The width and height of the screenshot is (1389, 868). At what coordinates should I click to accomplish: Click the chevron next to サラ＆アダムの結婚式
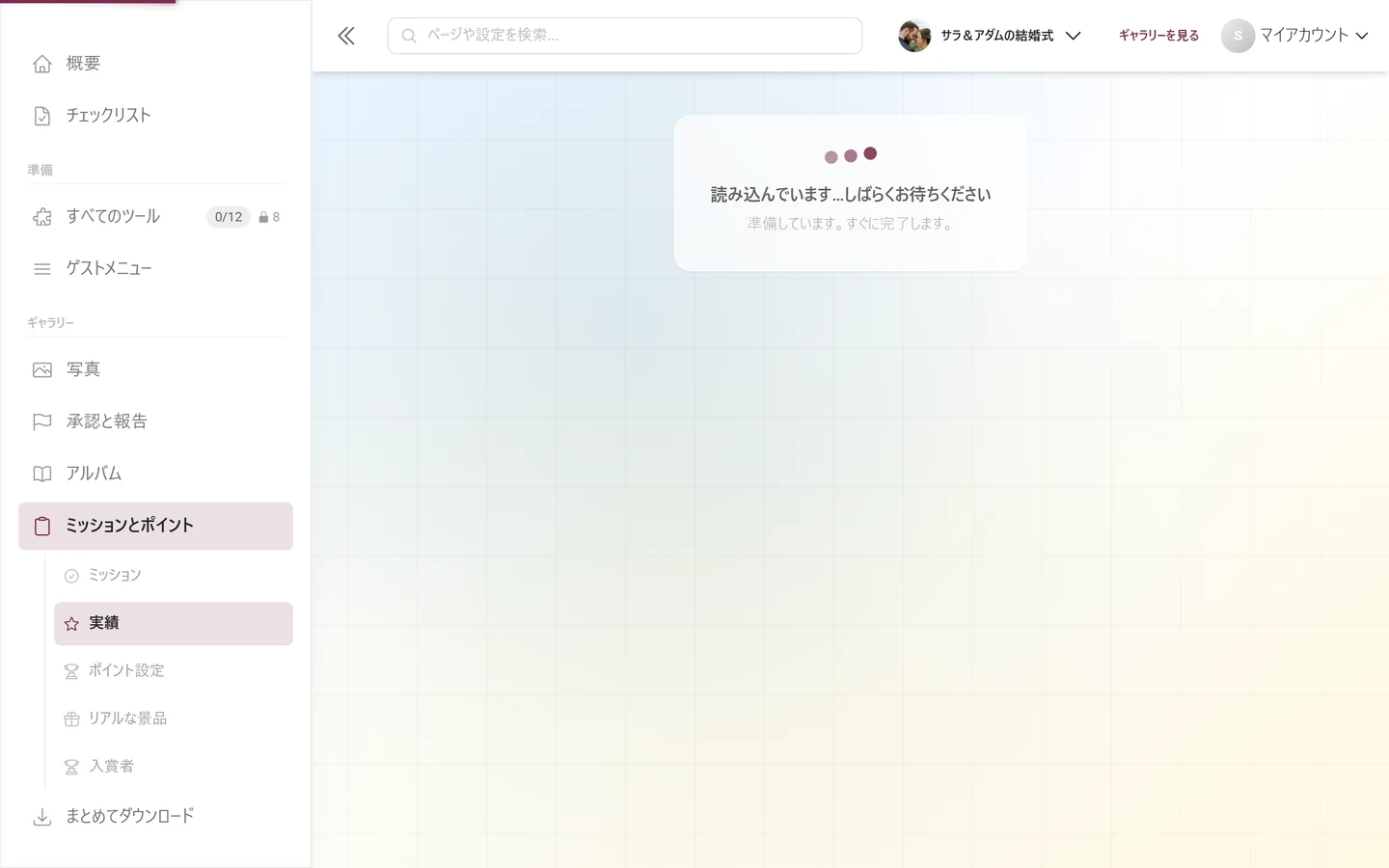(x=1073, y=36)
